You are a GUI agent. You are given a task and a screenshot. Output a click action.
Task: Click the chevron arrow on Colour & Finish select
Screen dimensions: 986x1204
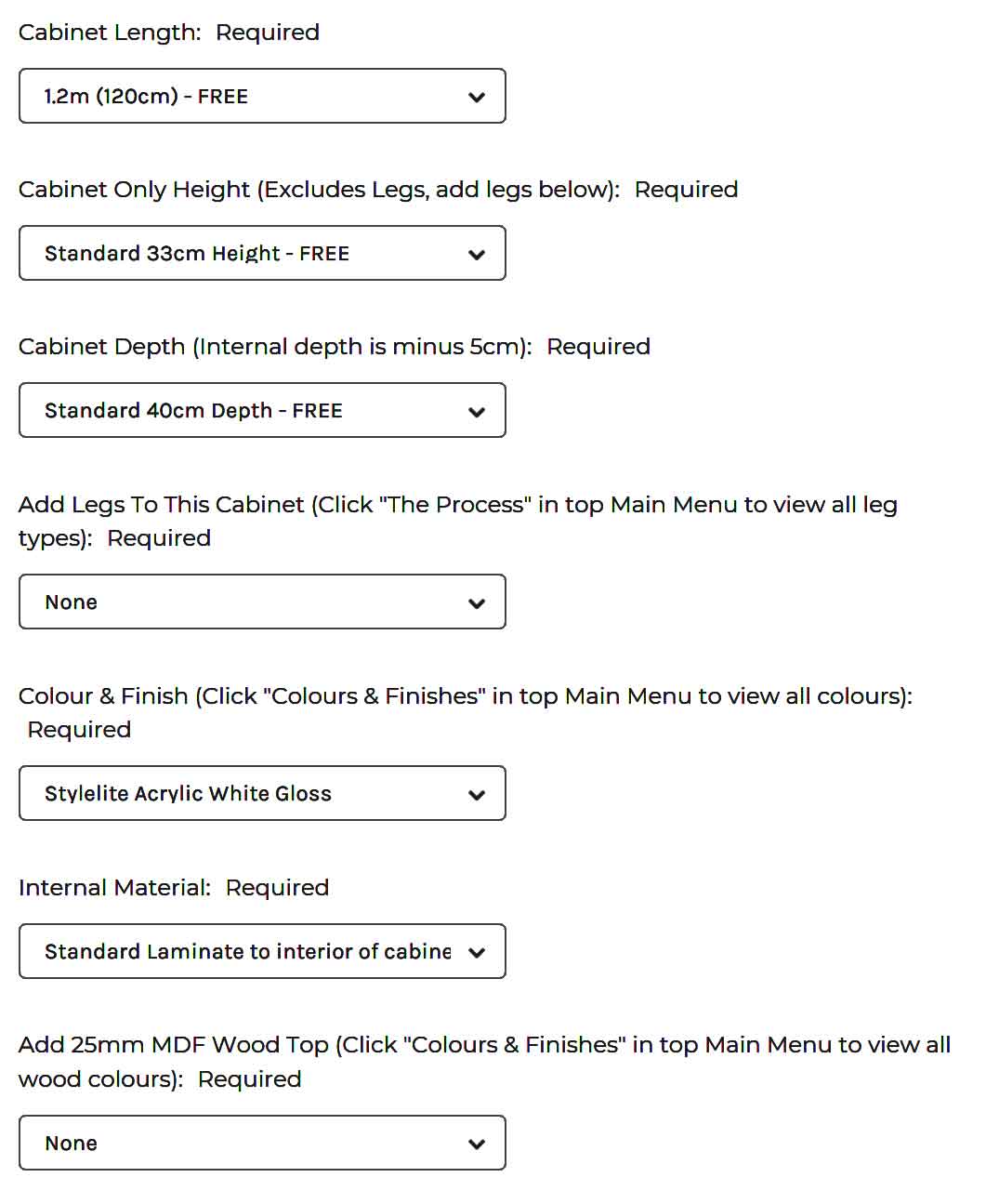pos(477,794)
